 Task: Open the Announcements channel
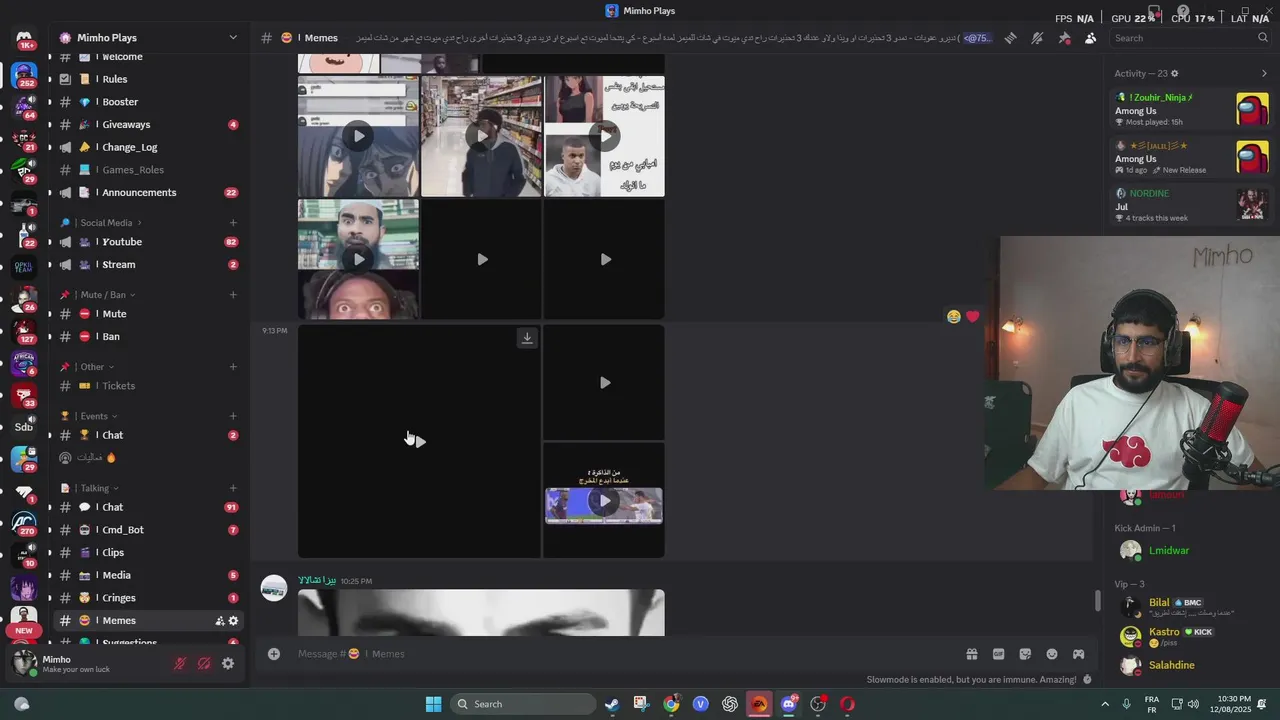tap(148, 193)
